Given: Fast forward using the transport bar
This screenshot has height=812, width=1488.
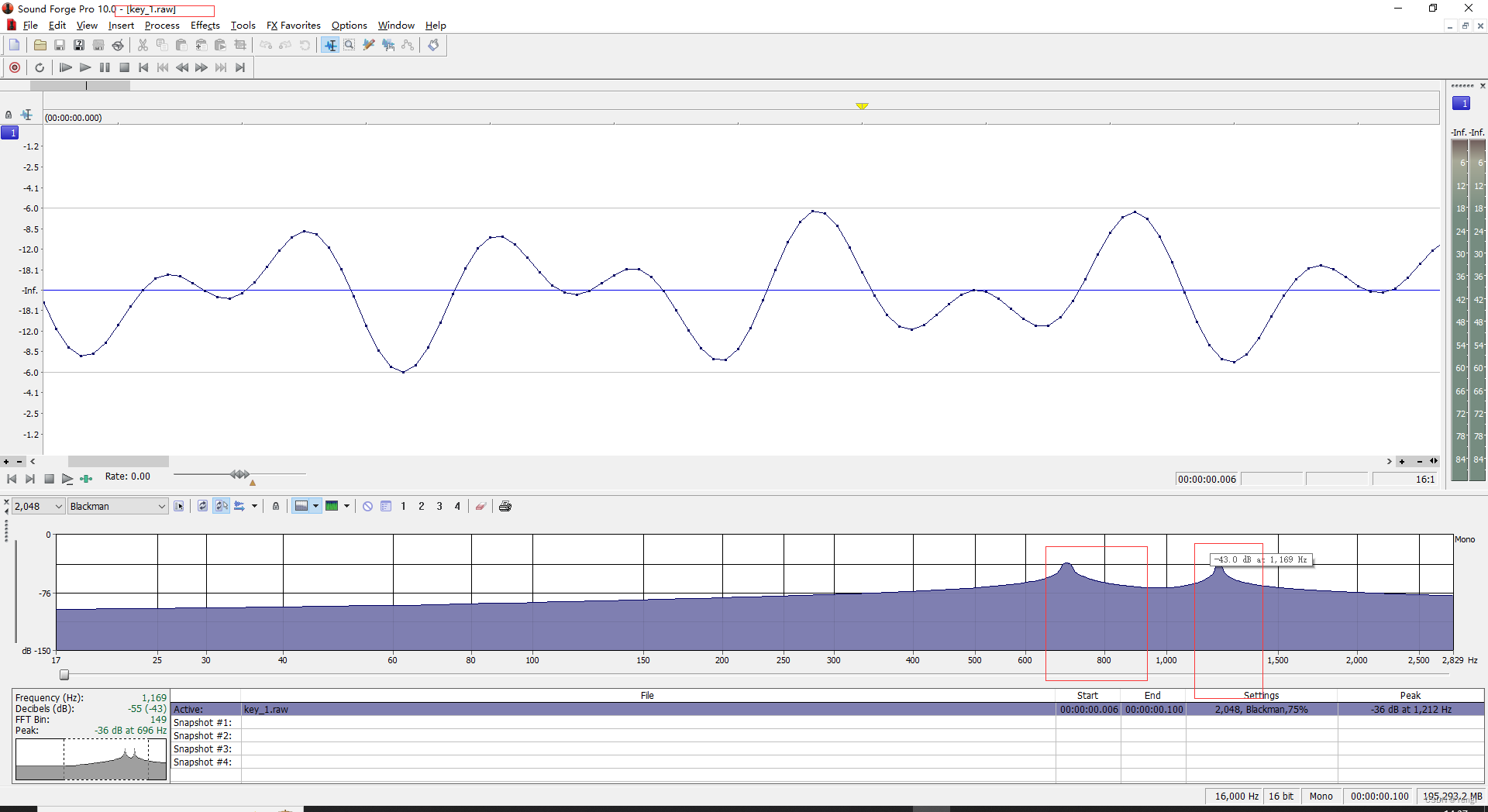Looking at the screenshot, I should click(201, 67).
